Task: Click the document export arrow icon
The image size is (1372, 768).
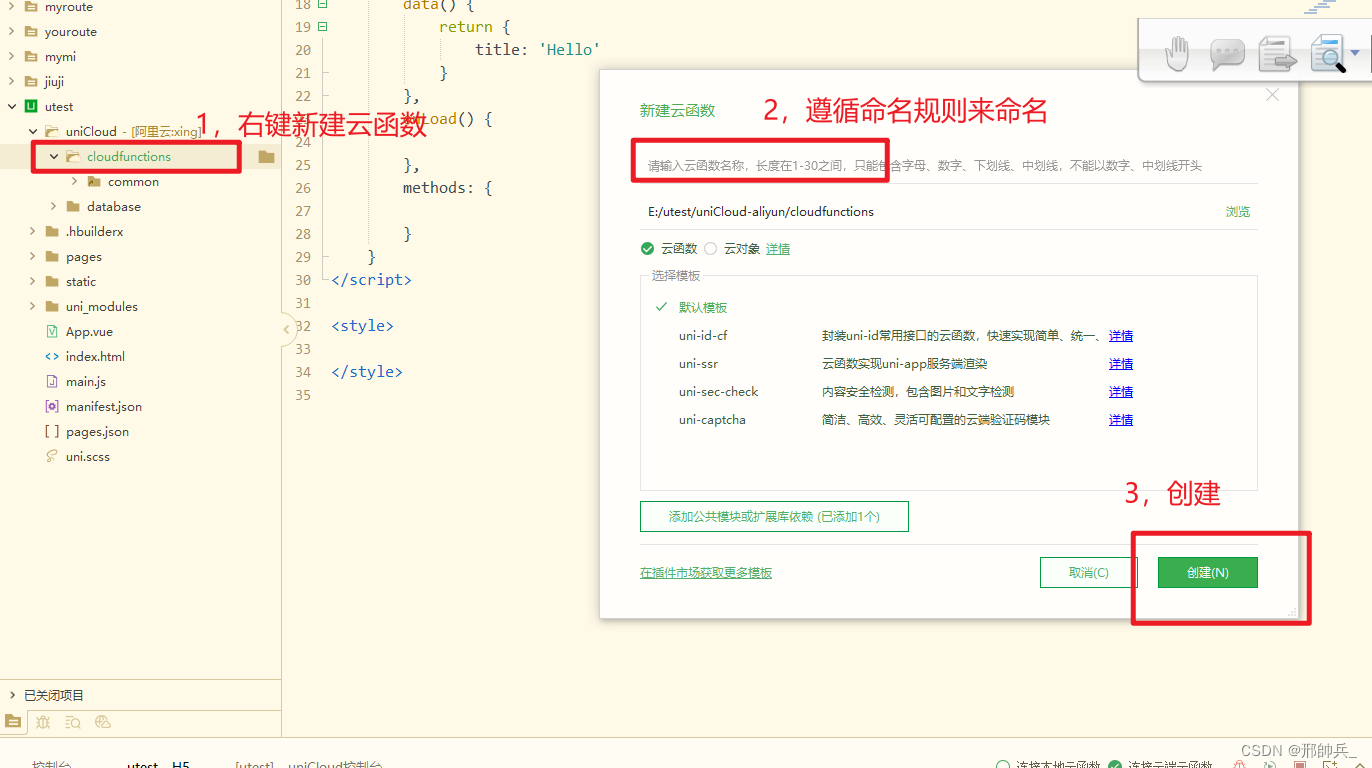Action: [x=1277, y=54]
